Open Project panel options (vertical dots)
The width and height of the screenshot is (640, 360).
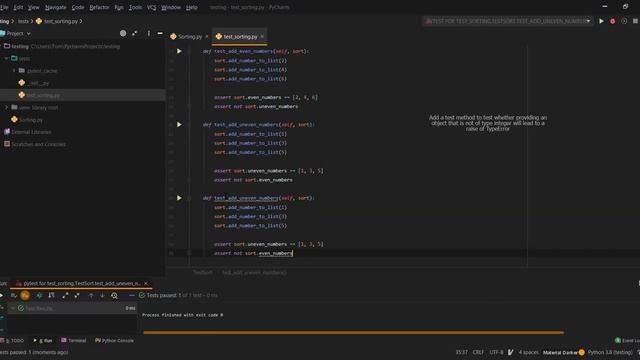(149, 33)
